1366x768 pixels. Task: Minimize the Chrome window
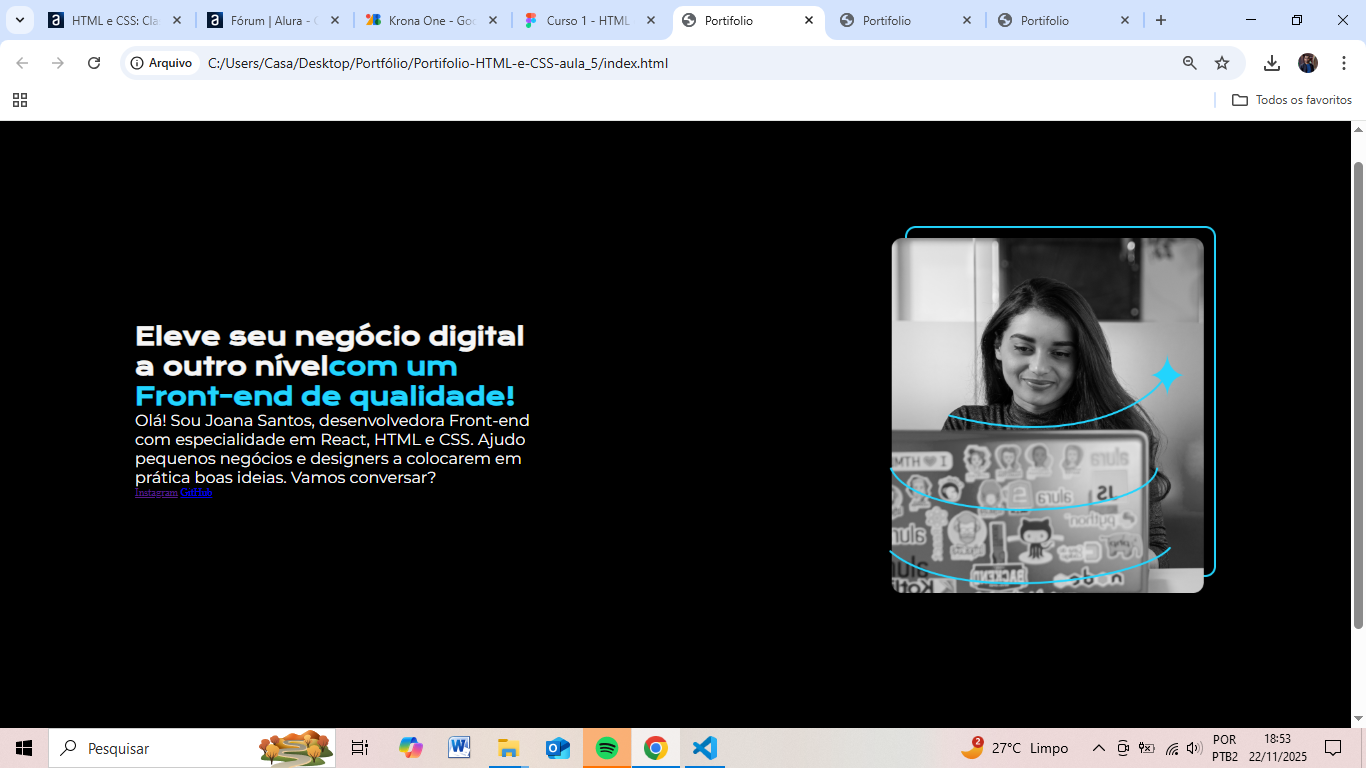coord(1251,20)
